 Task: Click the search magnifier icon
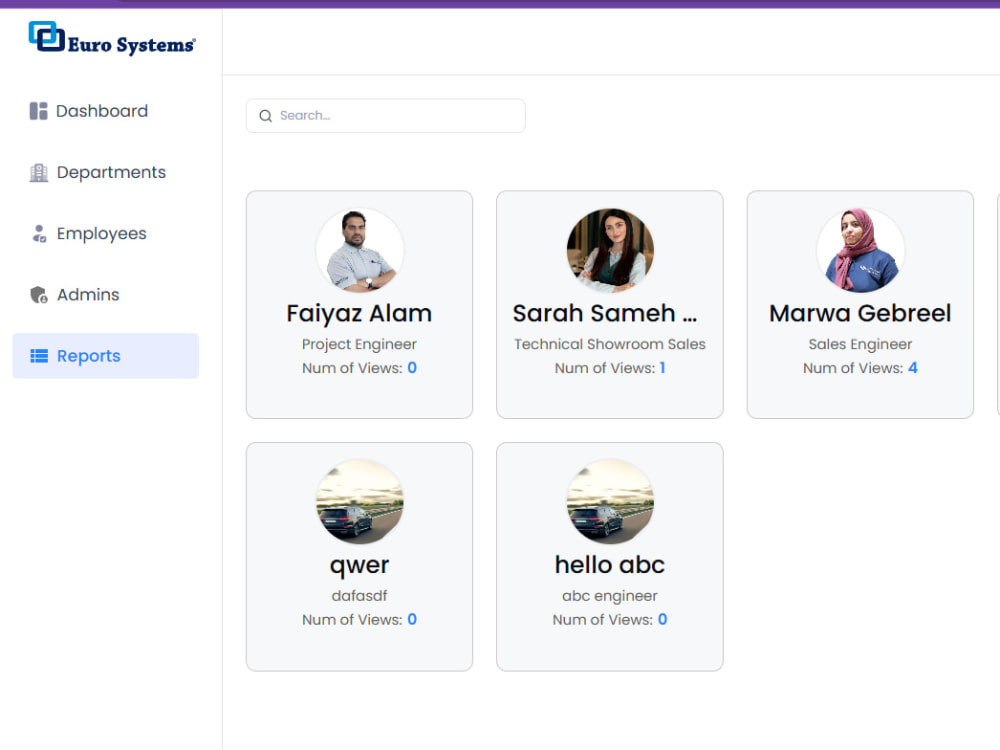(265, 116)
